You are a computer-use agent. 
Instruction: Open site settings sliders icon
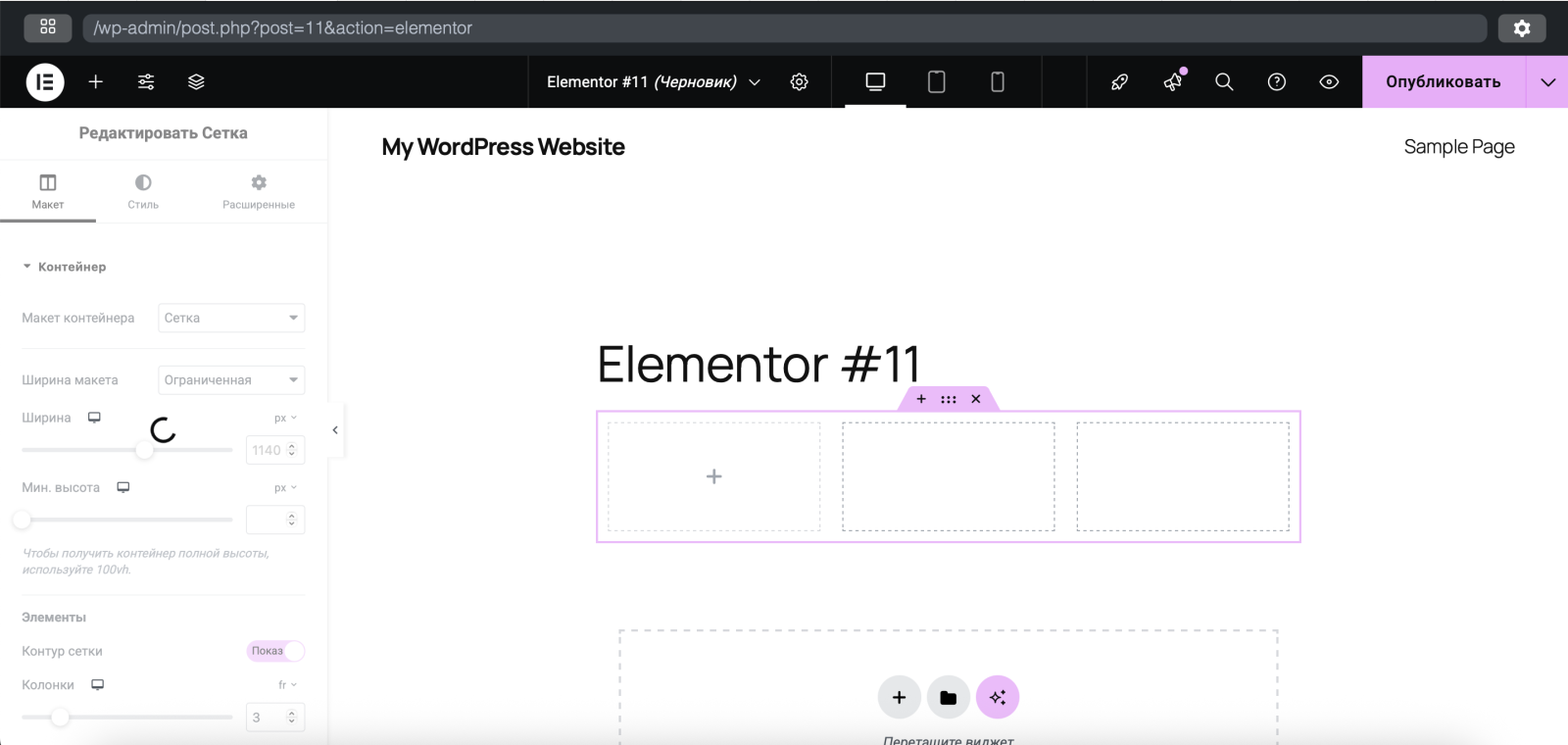coord(146,82)
